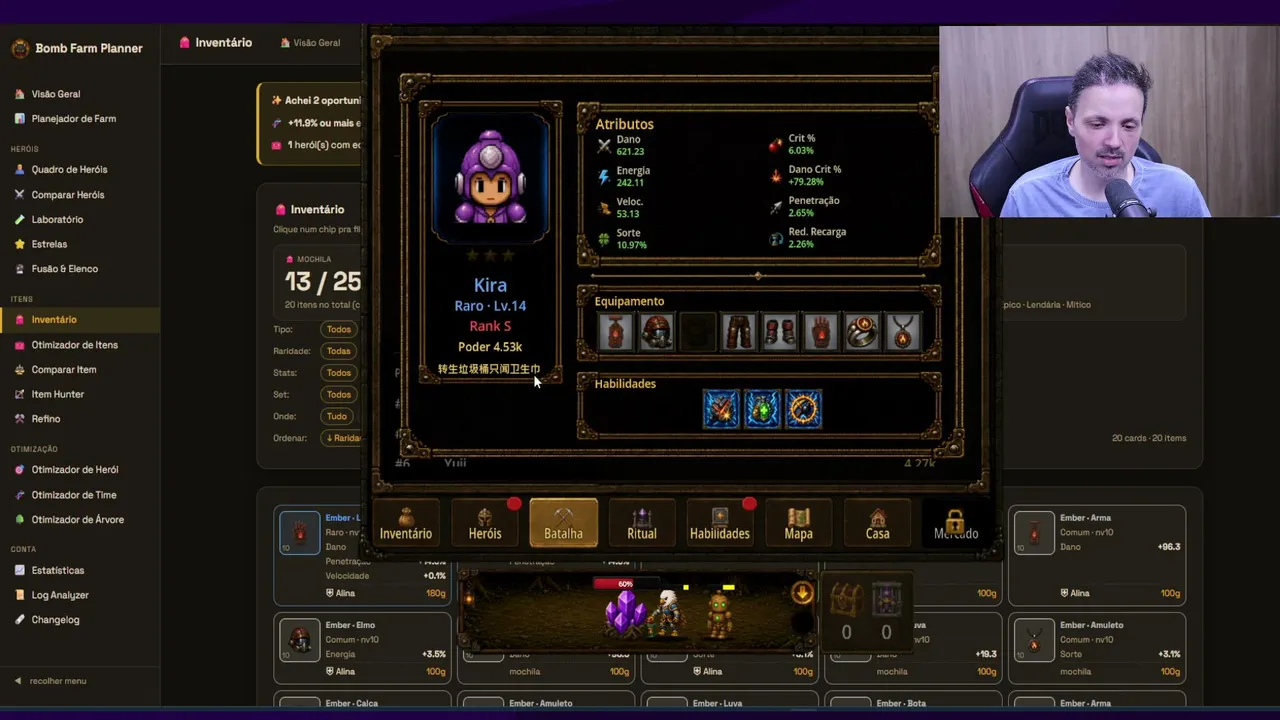Click the Laboratório sidebar icon
The width and height of the screenshot is (1280, 720).
20,220
